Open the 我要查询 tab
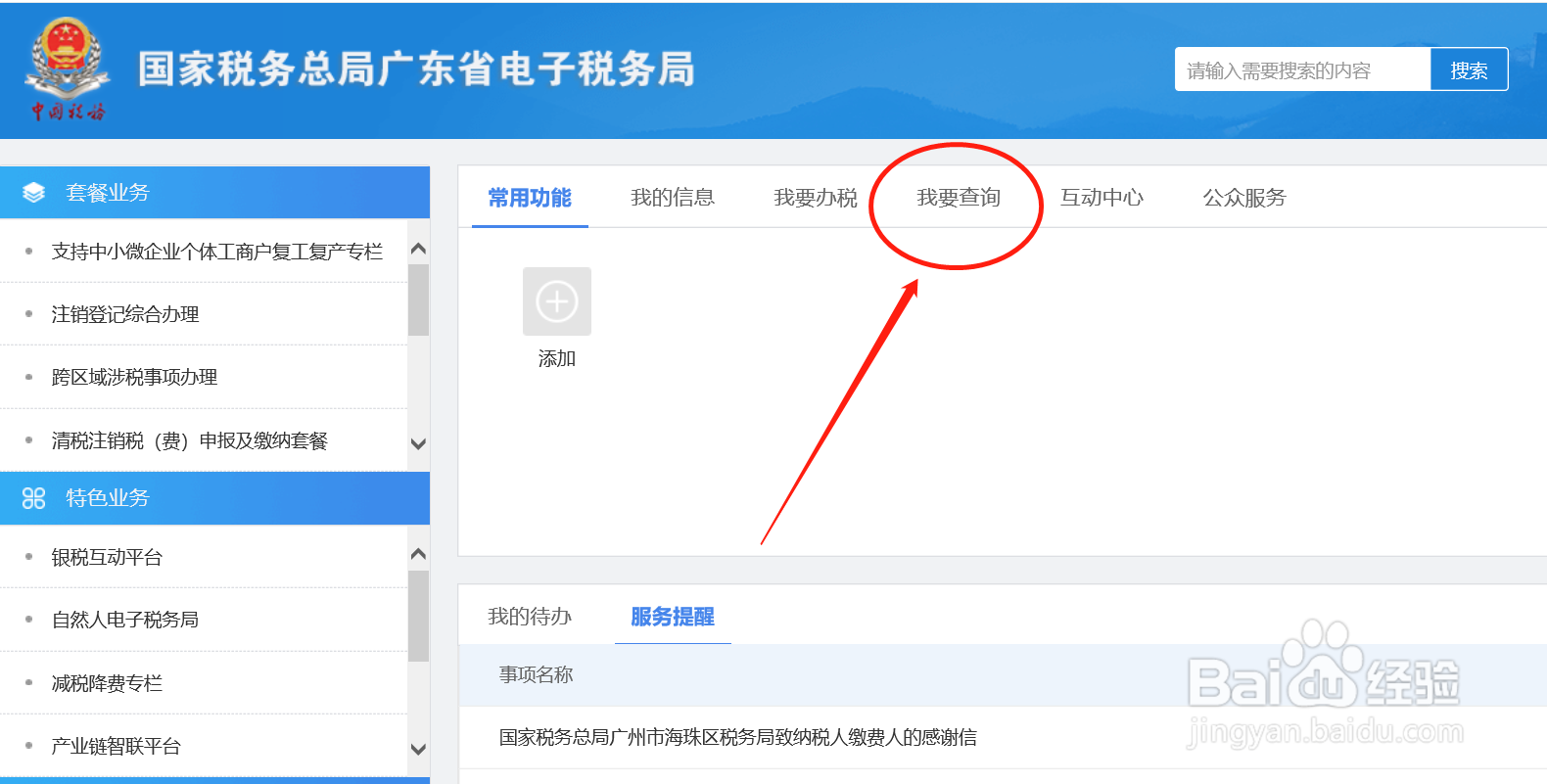Image resolution: width=1547 pixels, height=784 pixels. (959, 198)
